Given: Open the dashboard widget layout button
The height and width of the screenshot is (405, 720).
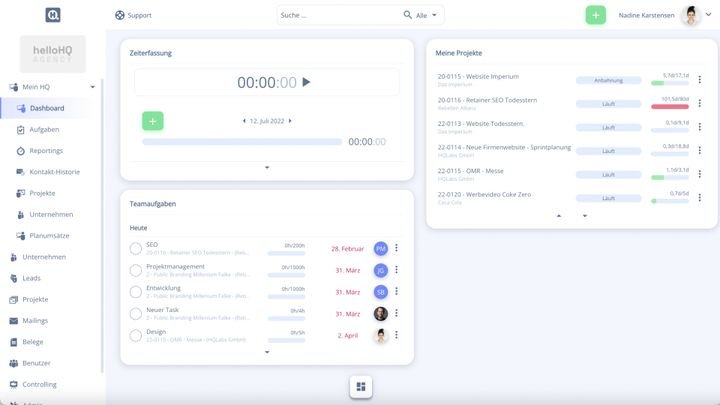Looking at the screenshot, I should pos(361,387).
